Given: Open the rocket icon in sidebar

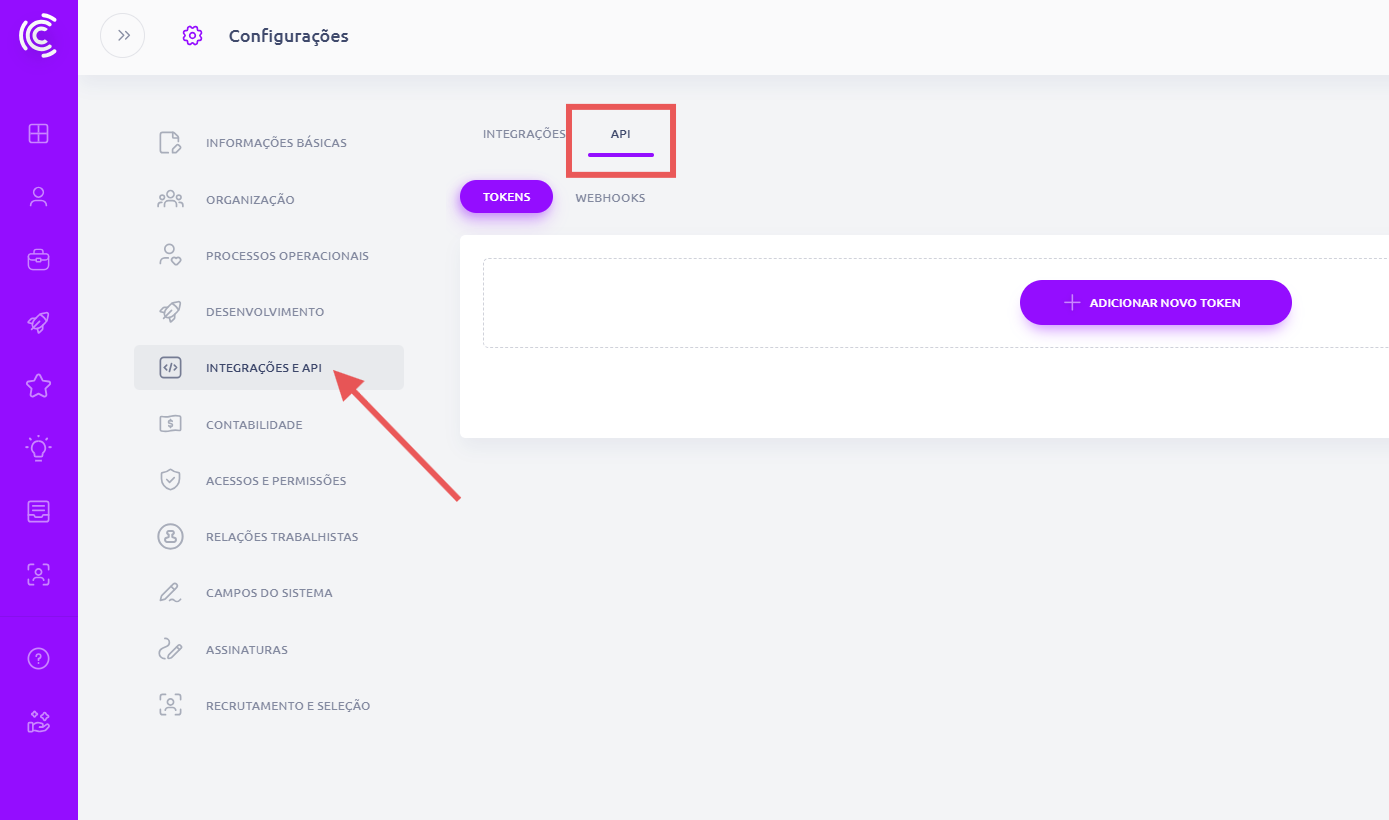Looking at the screenshot, I should [x=38, y=323].
